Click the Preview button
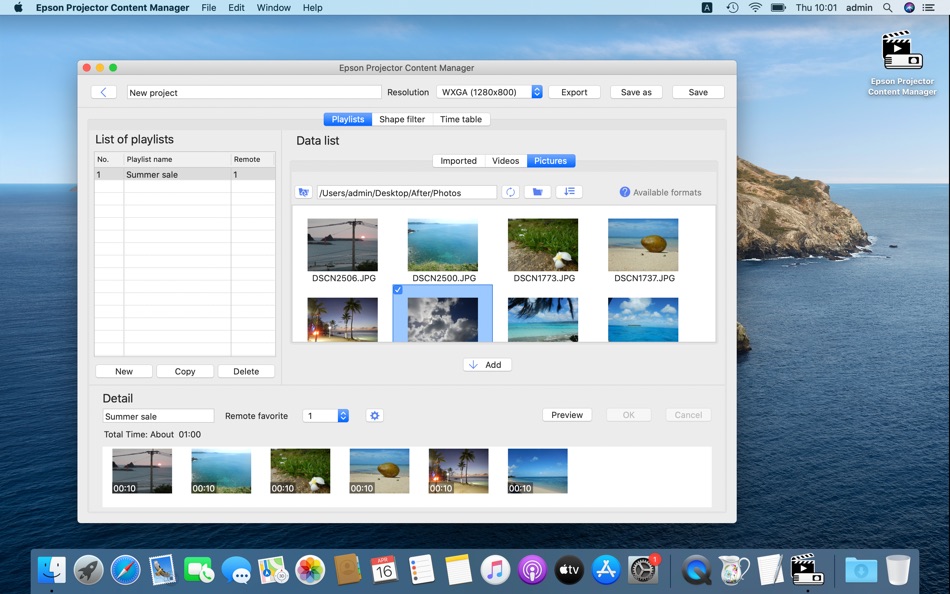This screenshot has width=950, height=594. (x=567, y=415)
